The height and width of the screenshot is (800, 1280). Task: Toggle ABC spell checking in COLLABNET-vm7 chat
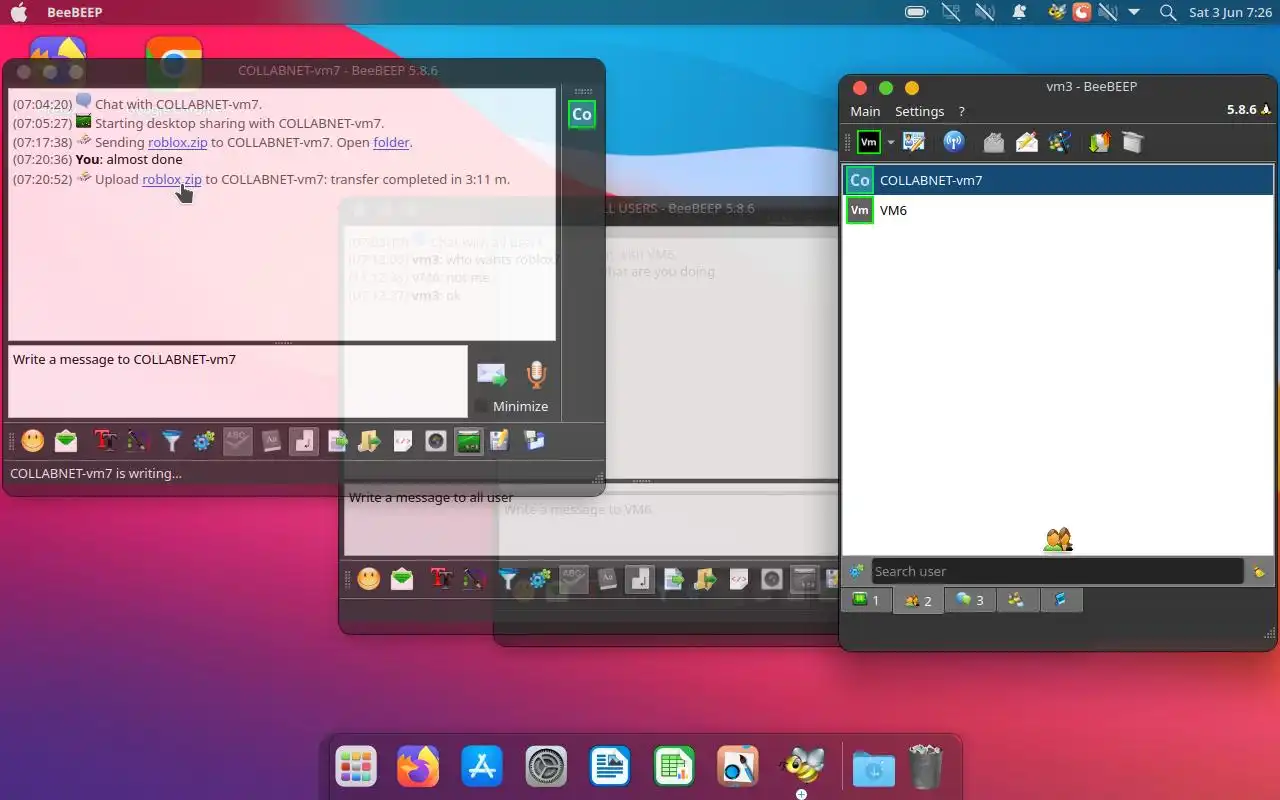237,440
